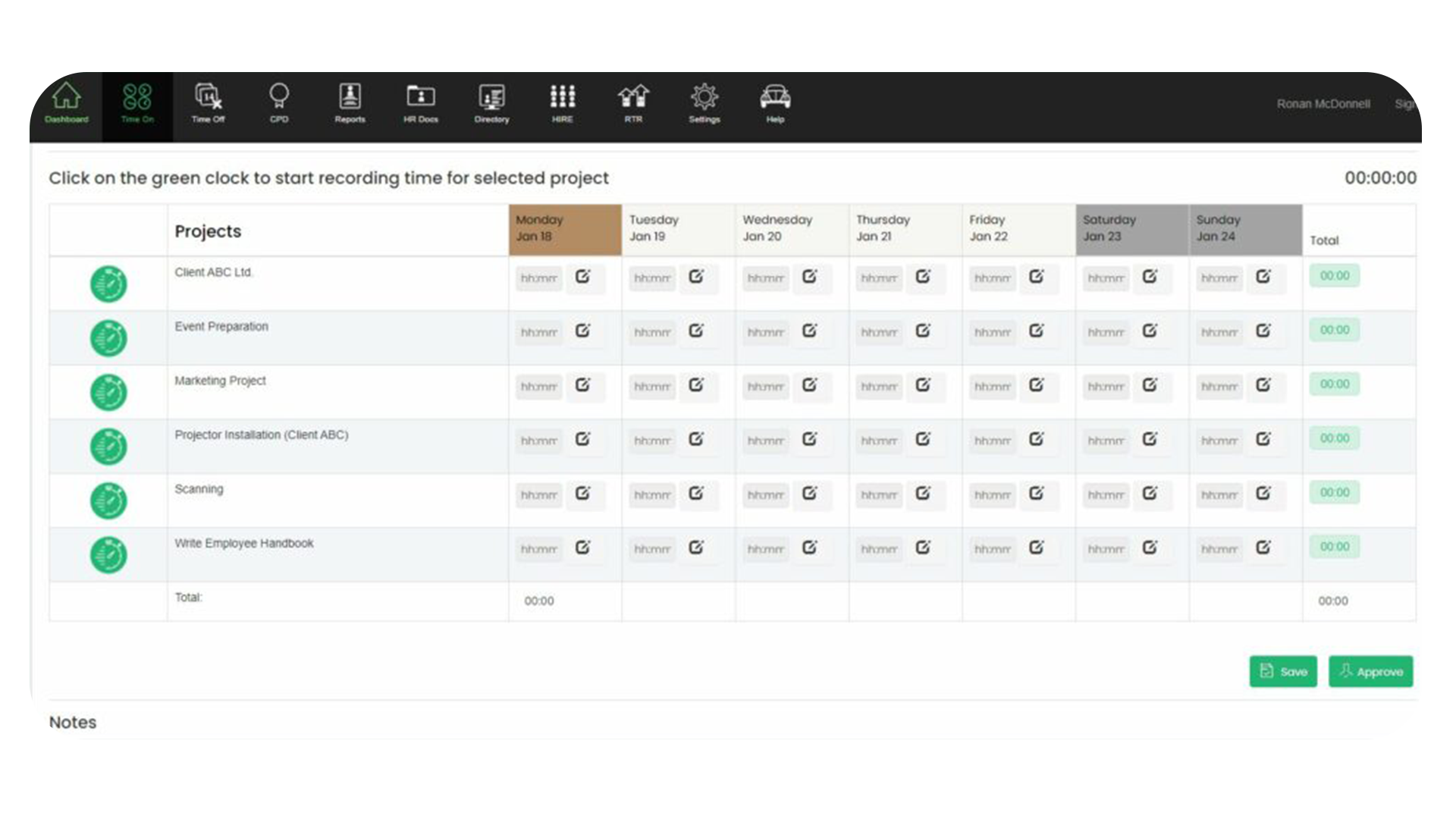Open the Directory

[x=491, y=104]
